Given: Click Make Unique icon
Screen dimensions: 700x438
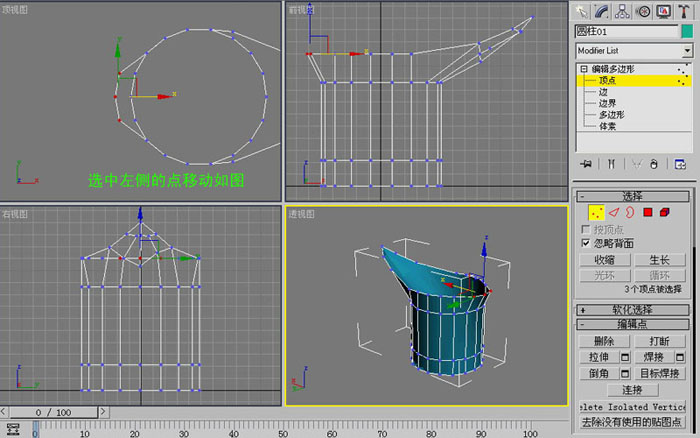Looking at the screenshot, I should (636, 164).
